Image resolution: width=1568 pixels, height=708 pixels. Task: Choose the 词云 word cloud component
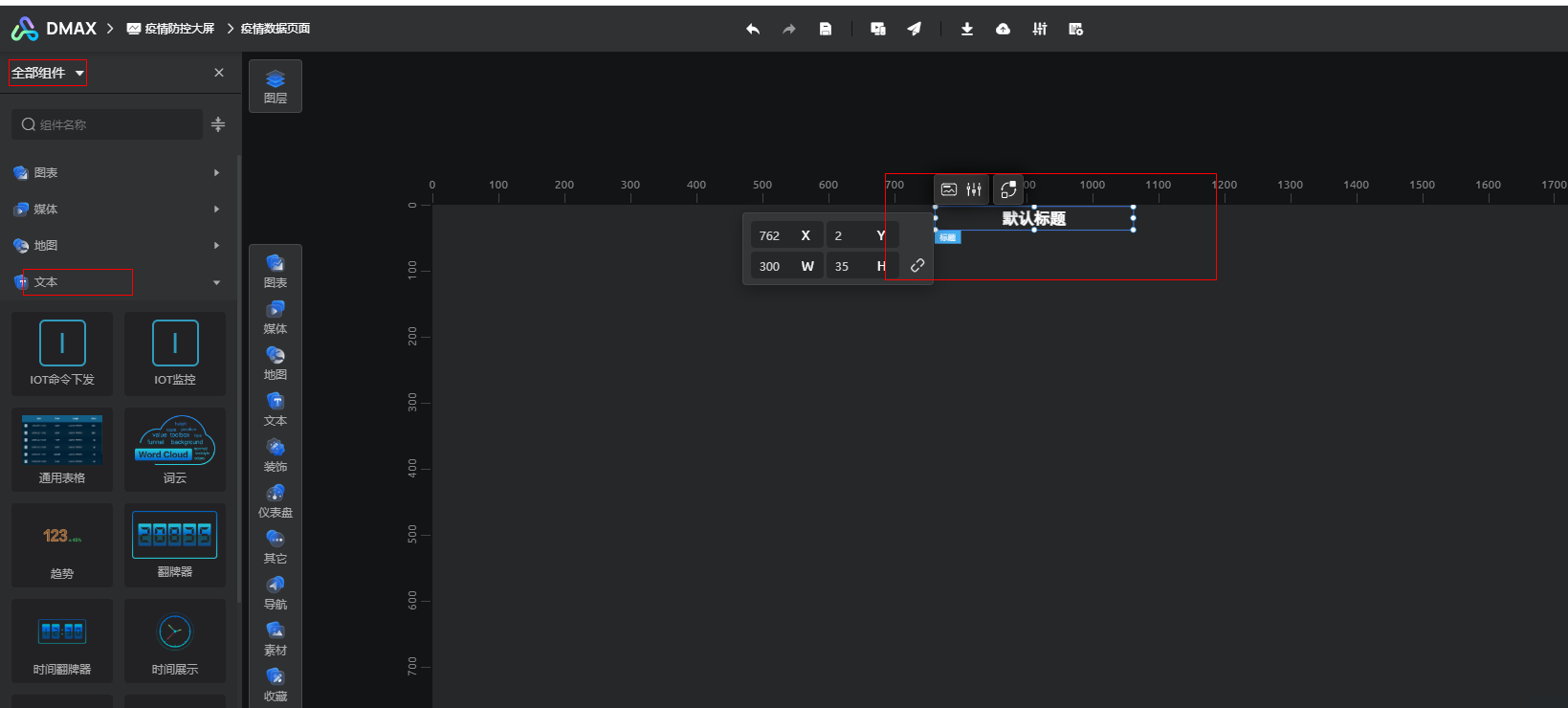click(175, 450)
